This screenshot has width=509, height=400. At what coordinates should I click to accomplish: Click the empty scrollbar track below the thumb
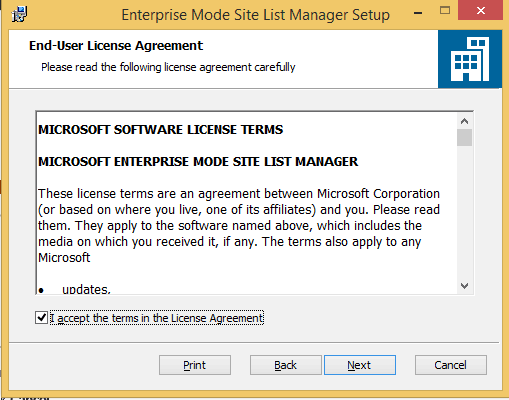(464, 212)
